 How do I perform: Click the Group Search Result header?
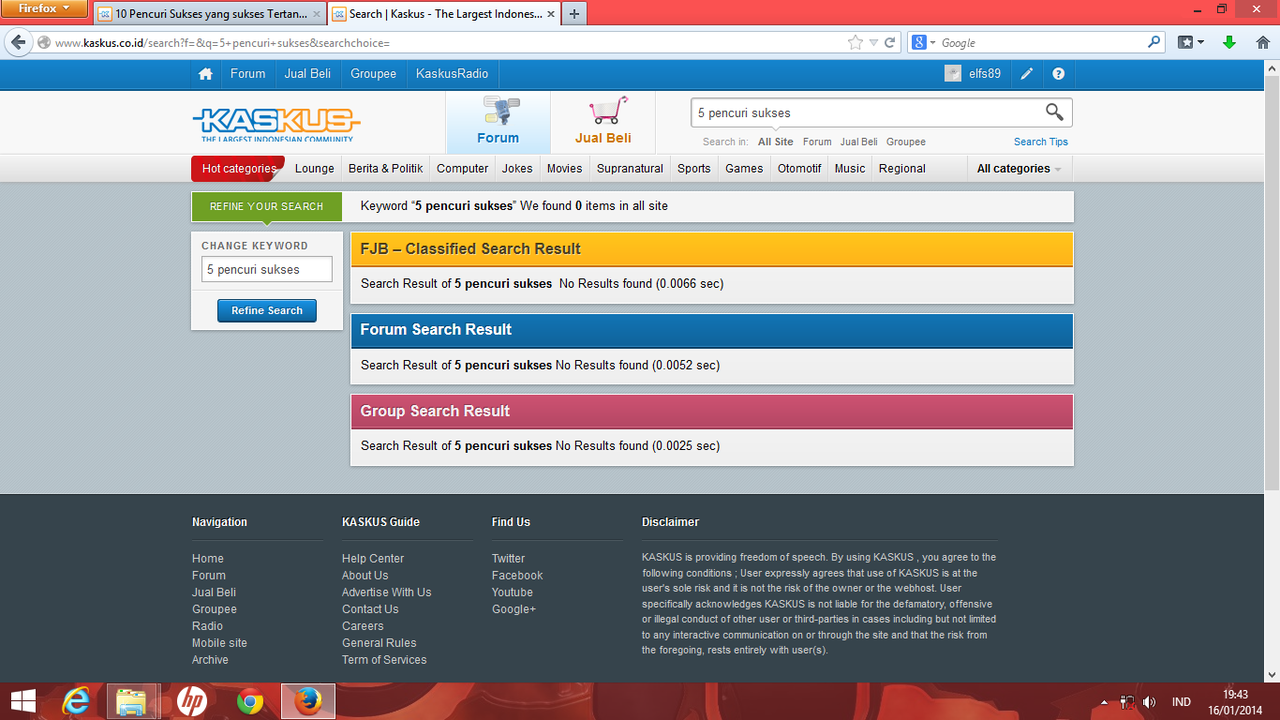point(712,411)
